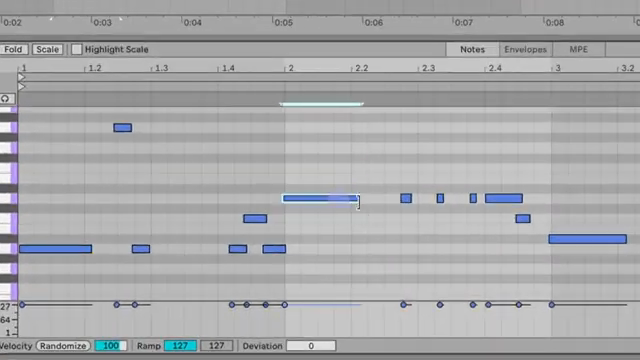Select the highlighted long note at bar 2
This screenshot has width=640, height=360.
[x=321, y=198]
